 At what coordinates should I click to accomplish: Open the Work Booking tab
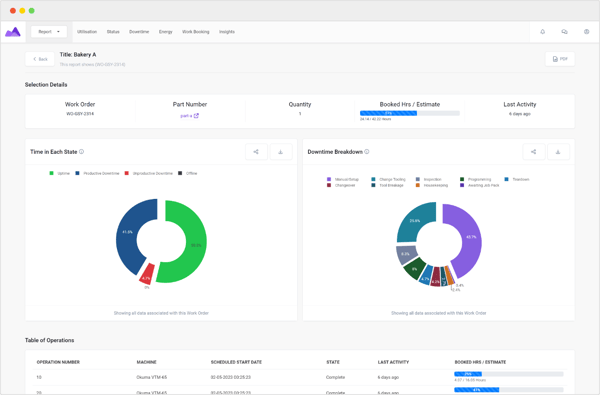coord(196,32)
